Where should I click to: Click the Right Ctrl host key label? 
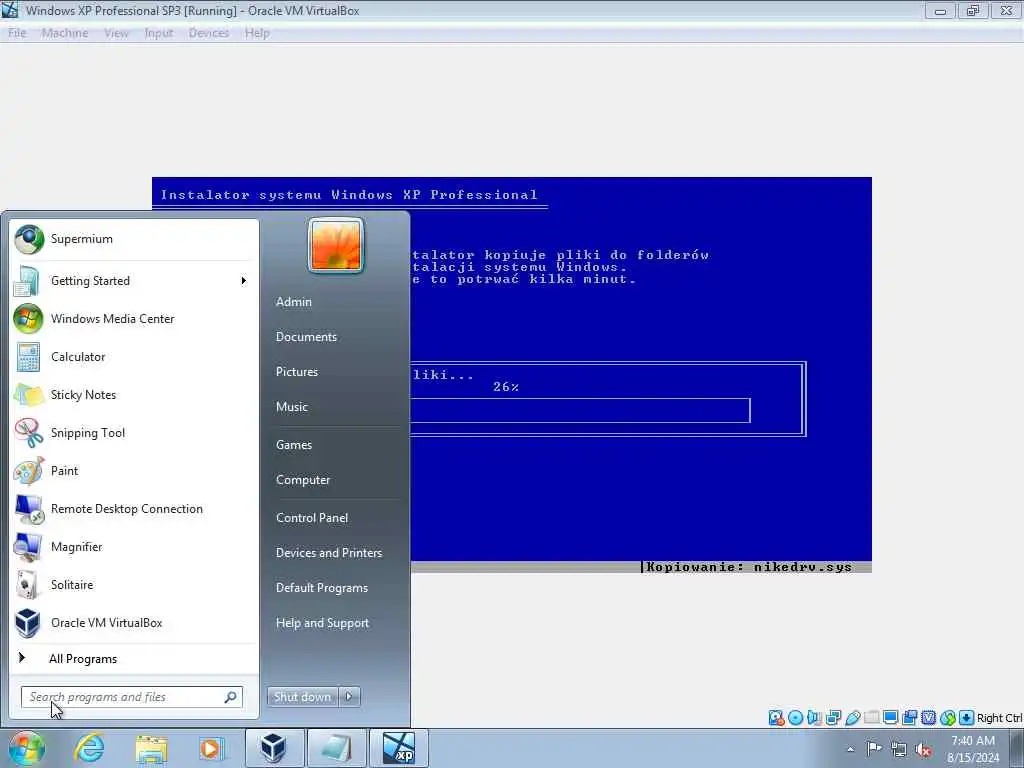999,718
